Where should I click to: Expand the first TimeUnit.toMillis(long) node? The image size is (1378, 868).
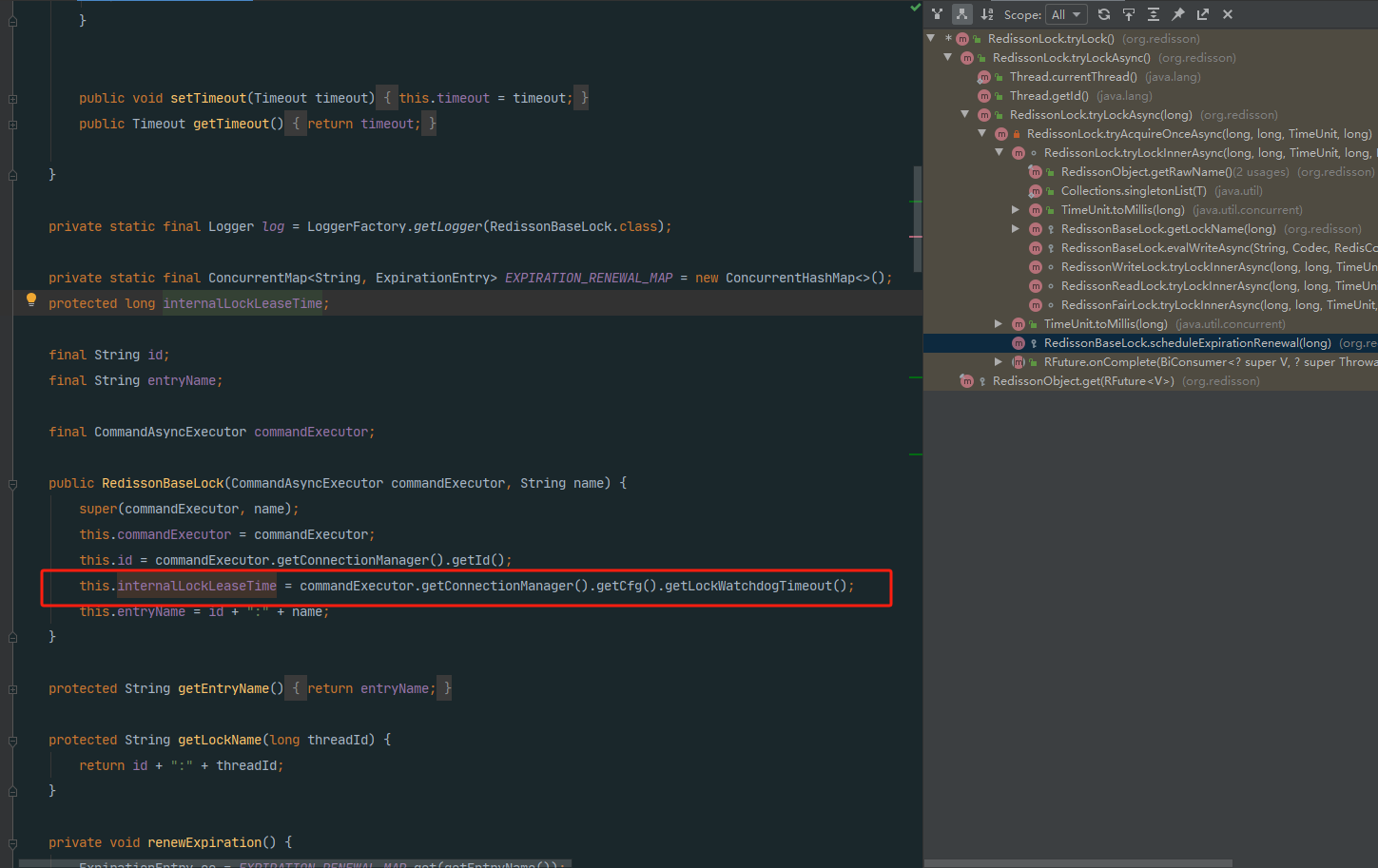point(1016,210)
